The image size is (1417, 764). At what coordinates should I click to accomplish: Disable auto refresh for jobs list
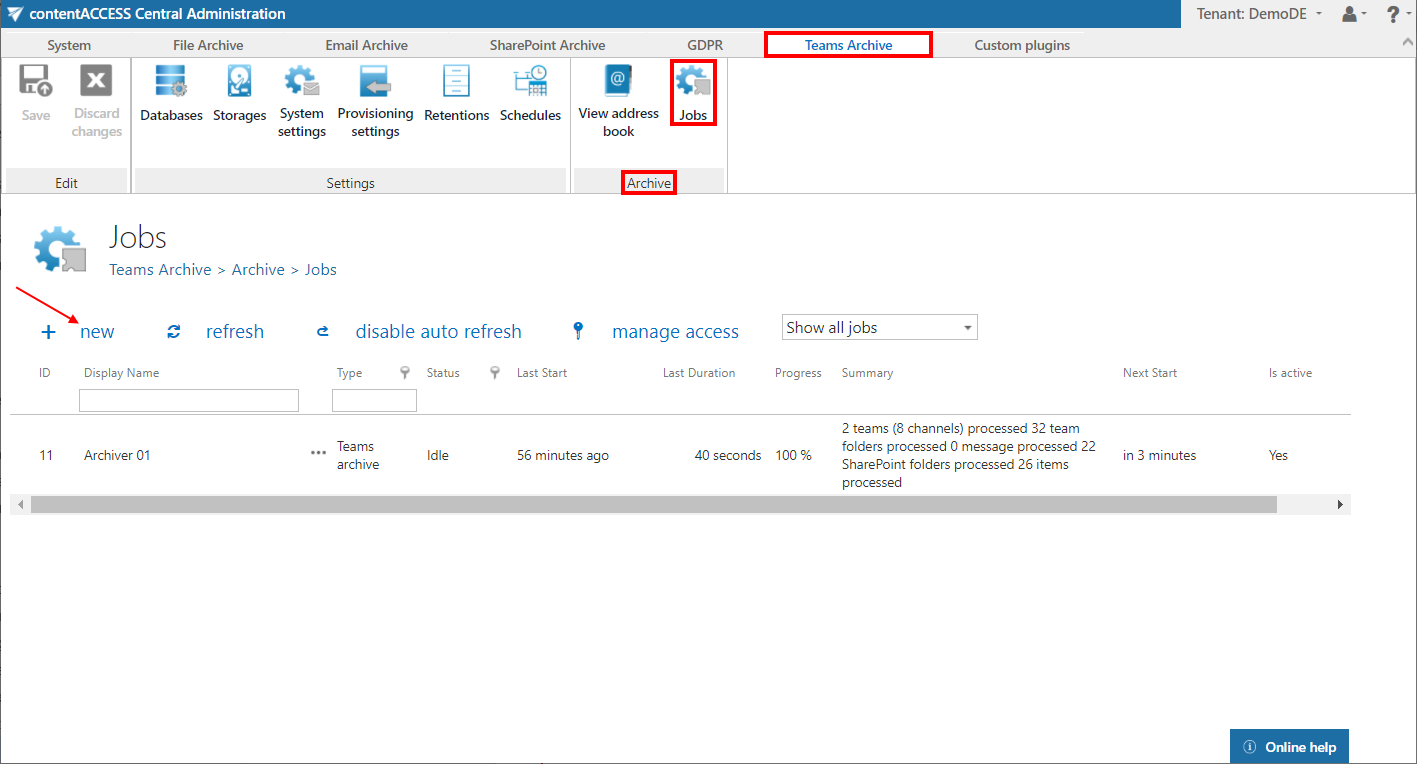click(438, 332)
